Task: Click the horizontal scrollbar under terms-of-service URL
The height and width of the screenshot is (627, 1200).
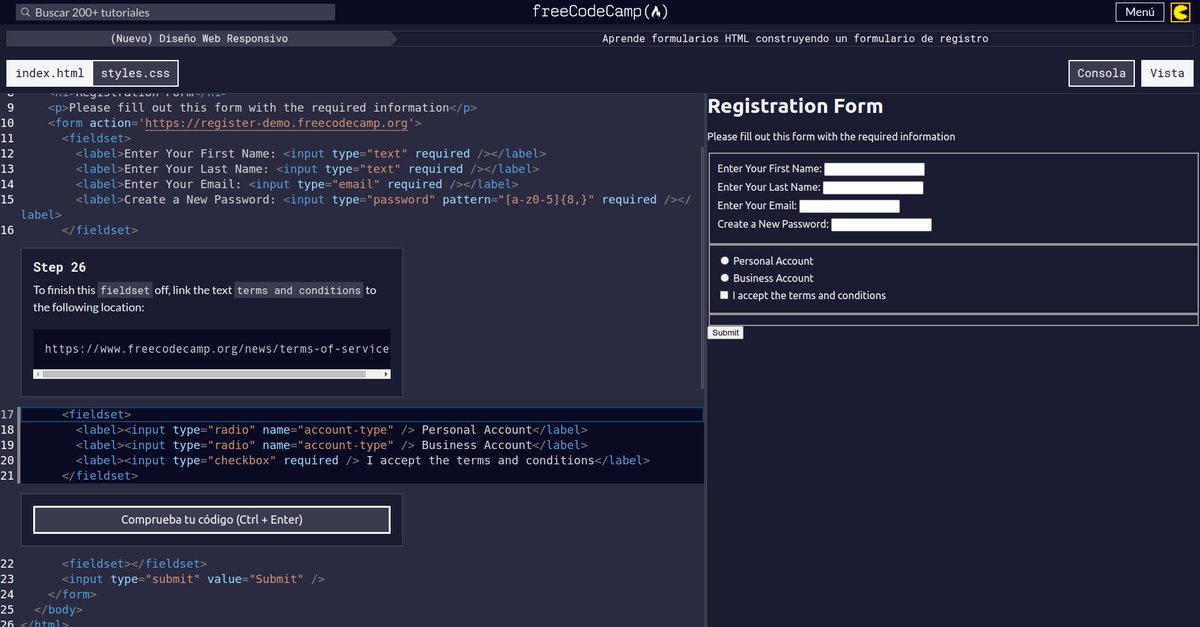Action: (x=212, y=374)
